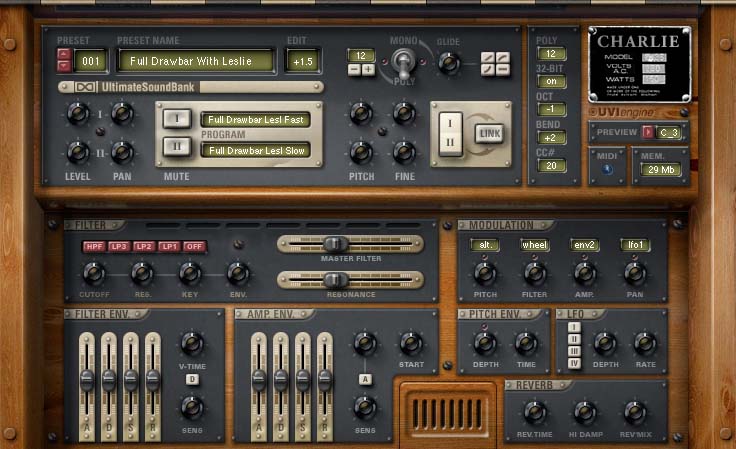Click the preset number 001 display
Screen dimensions: 736x449
pos(91,61)
